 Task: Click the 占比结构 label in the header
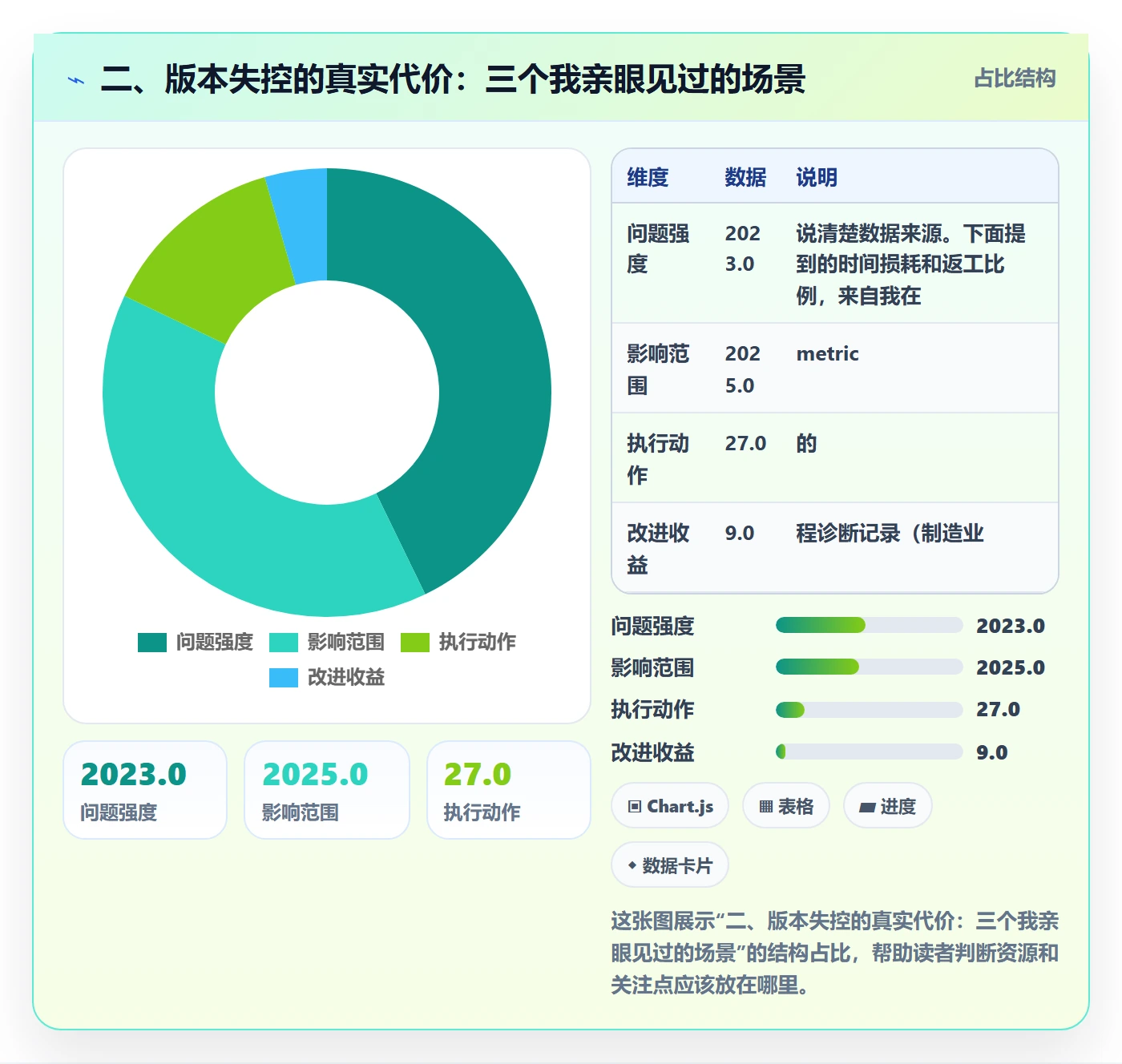[1015, 79]
